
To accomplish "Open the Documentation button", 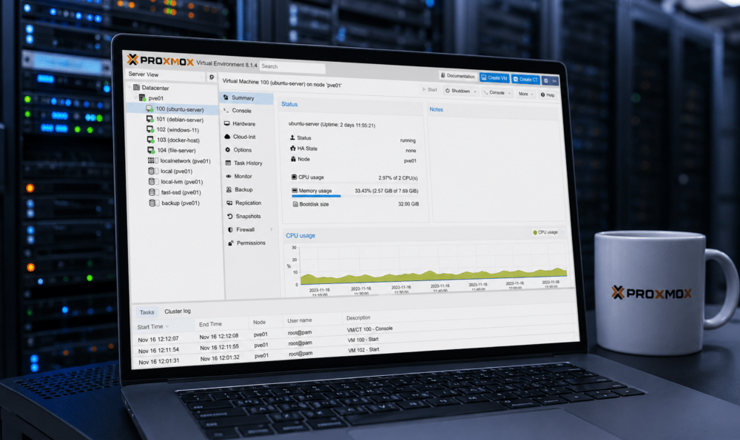I will [458, 76].
